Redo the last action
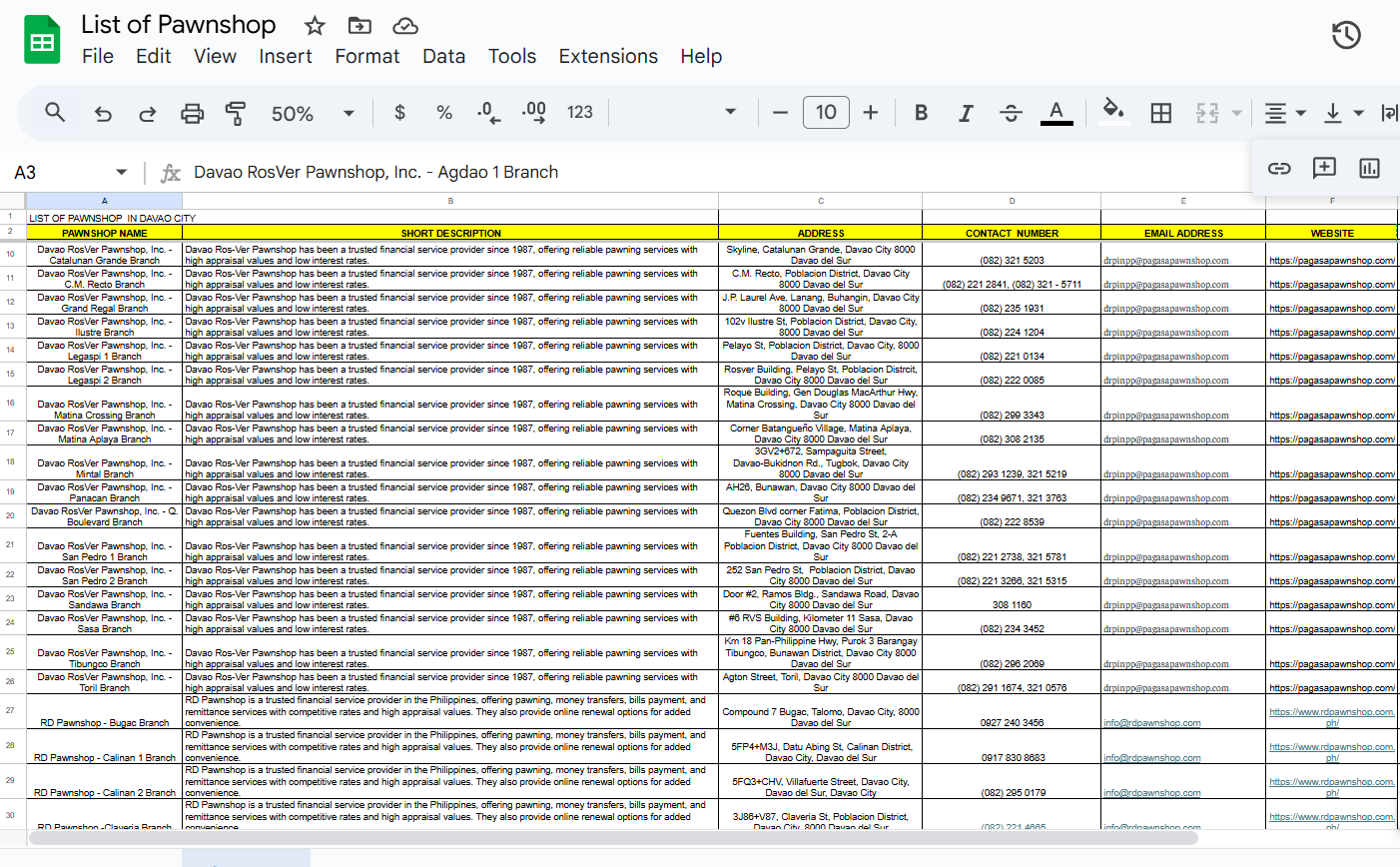1400x867 pixels. coord(147,113)
